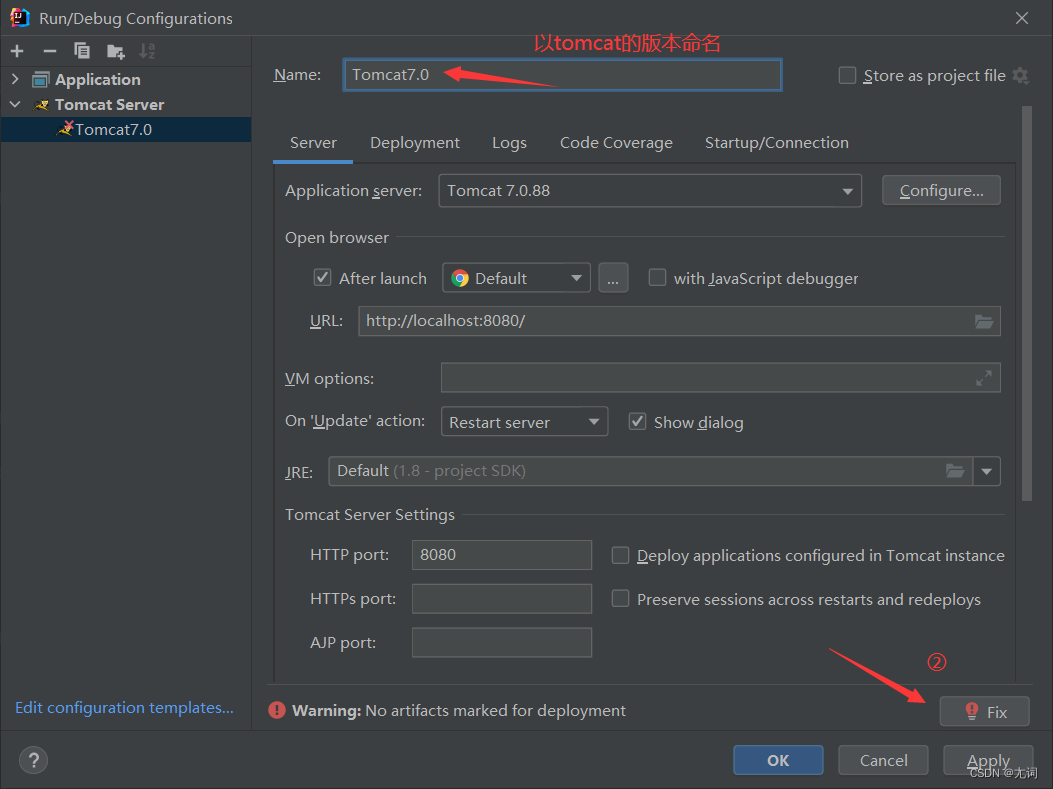Viewport: 1053px width, 789px height.
Task: Switch to the Server tab
Action: pyautogui.click(x=313, y=143)
